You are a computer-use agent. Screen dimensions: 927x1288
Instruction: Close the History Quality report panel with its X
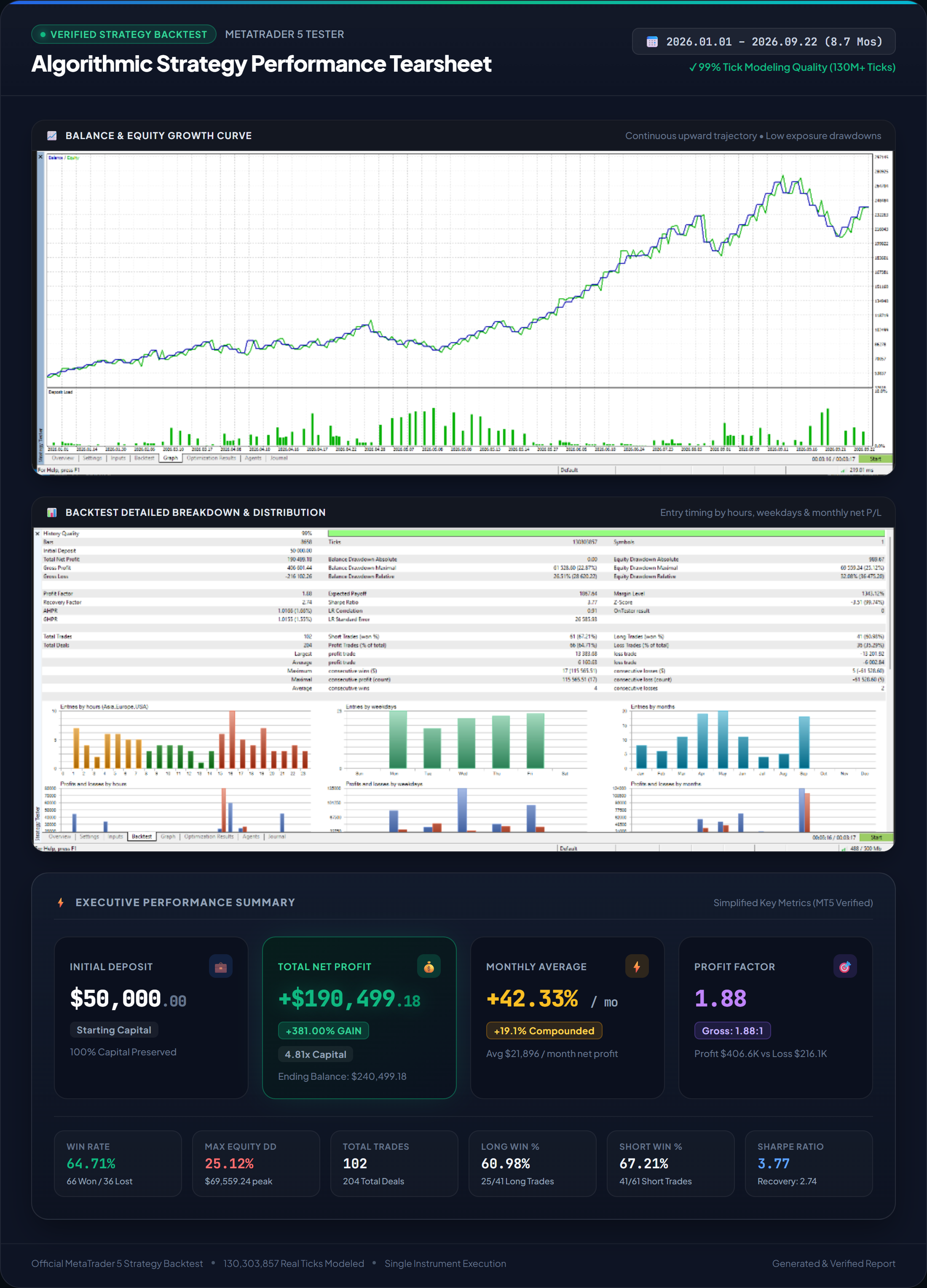click(x=38, y=533)
